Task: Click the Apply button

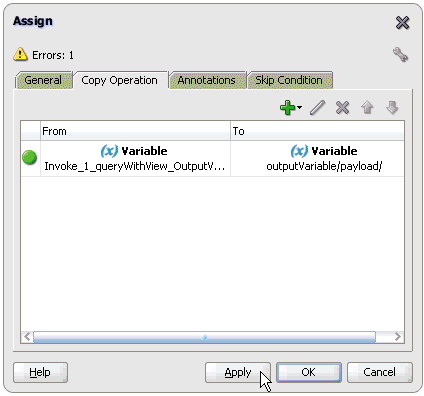Action: pos(238,372)
